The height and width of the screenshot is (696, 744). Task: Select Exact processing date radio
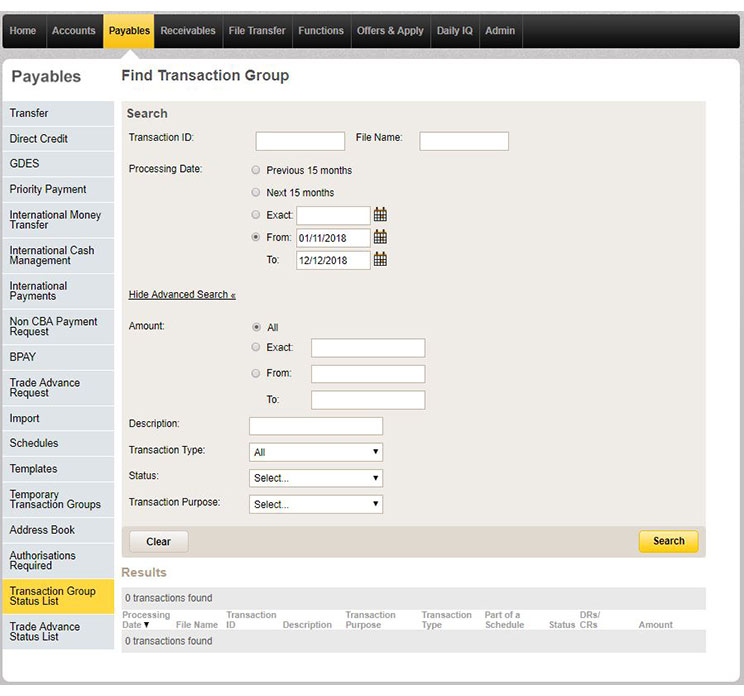pyautogui.click(x=256, y=214)
